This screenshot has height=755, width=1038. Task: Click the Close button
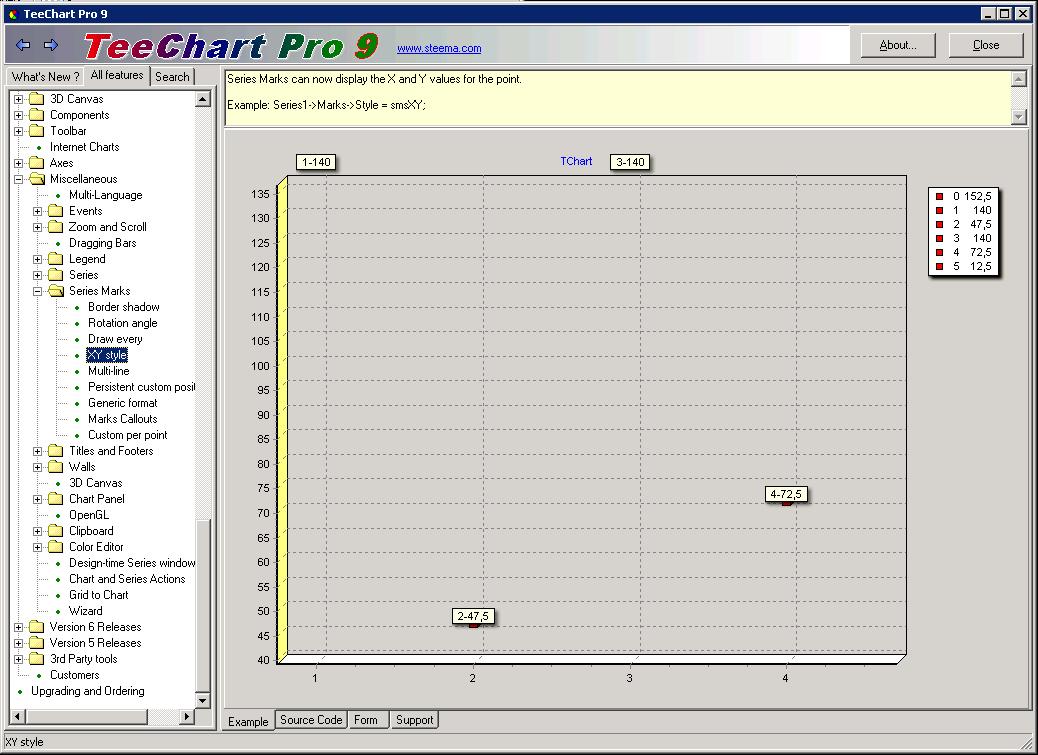pyautogui.click(x=986, y=45)
